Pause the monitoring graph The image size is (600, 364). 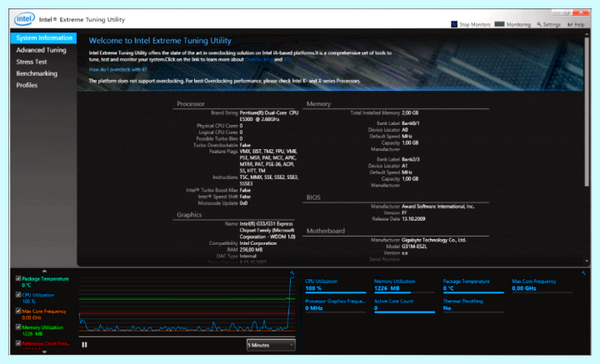coord(85,344)
